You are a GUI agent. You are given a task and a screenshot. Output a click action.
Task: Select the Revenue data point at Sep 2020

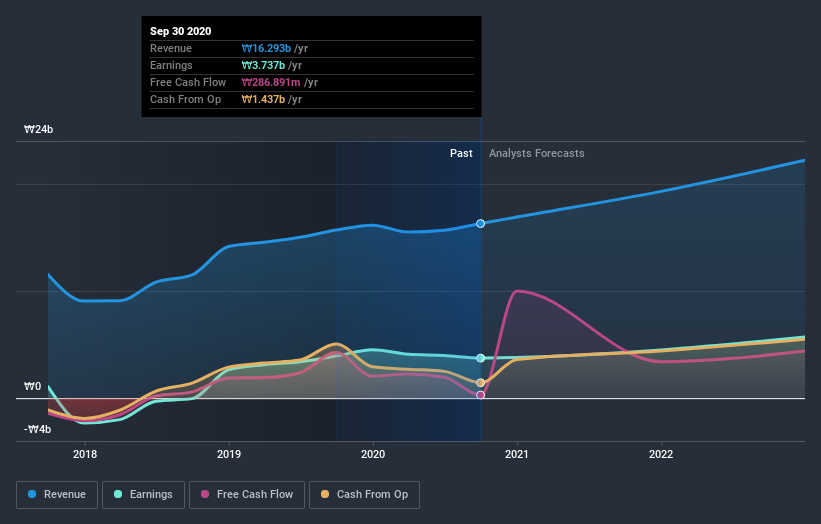tap(481, 224)
